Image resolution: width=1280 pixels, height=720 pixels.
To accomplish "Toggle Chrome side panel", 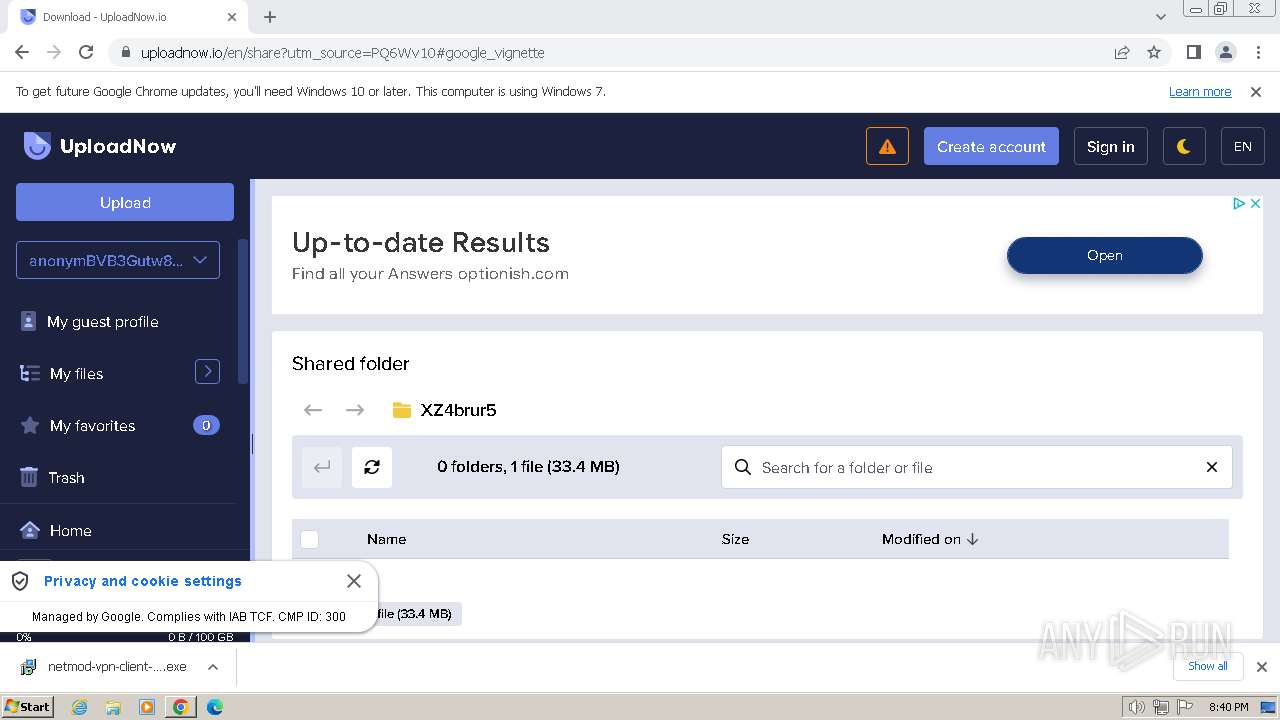I will 1193,52.
